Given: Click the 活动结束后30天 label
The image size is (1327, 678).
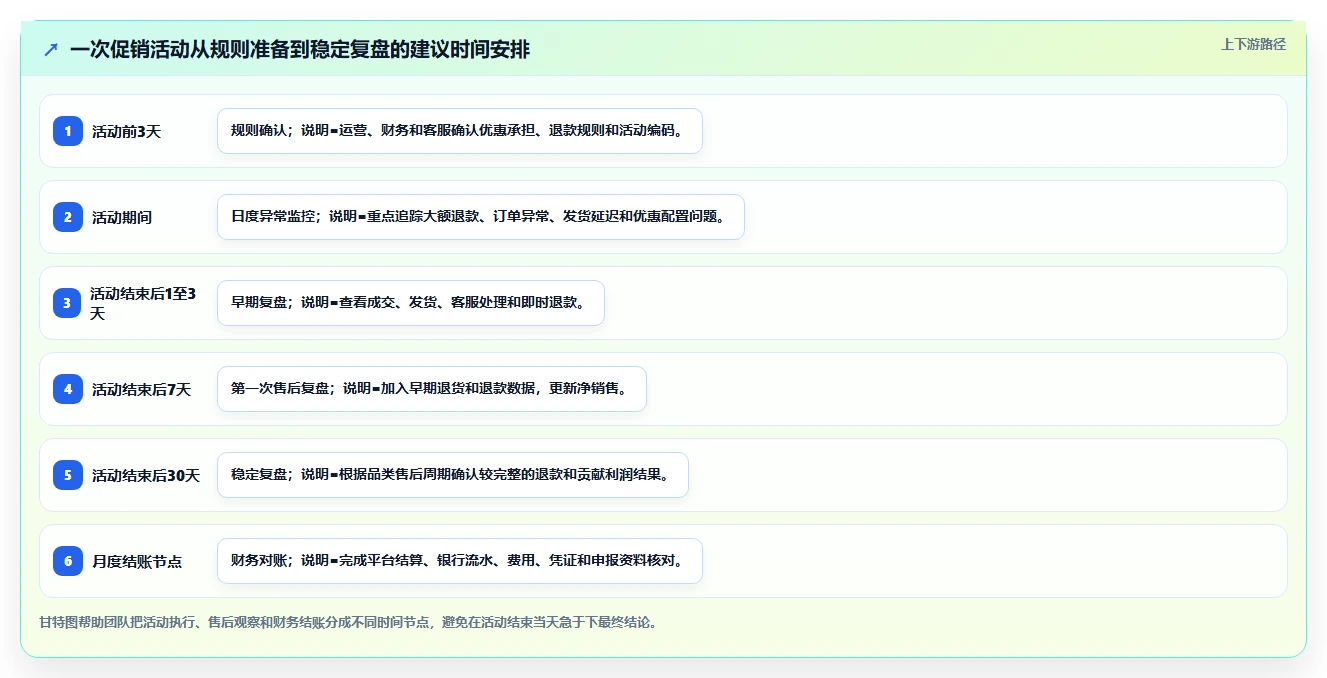Looking at the screenshot, I should (x=146, y=475).
